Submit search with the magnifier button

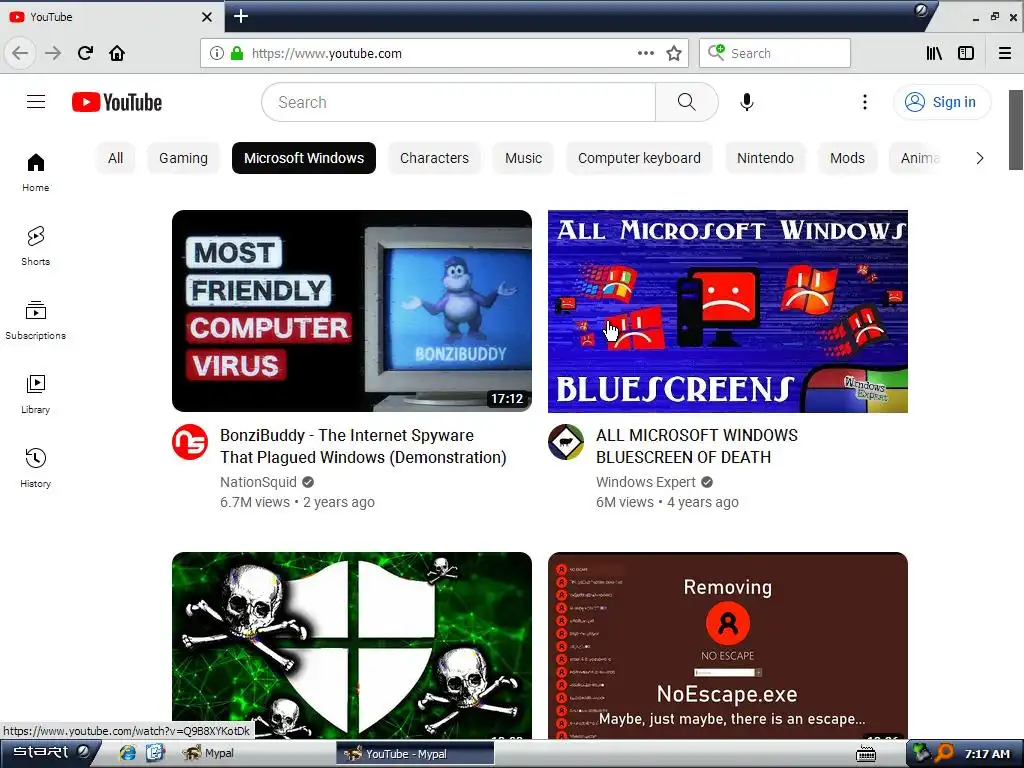686,102
